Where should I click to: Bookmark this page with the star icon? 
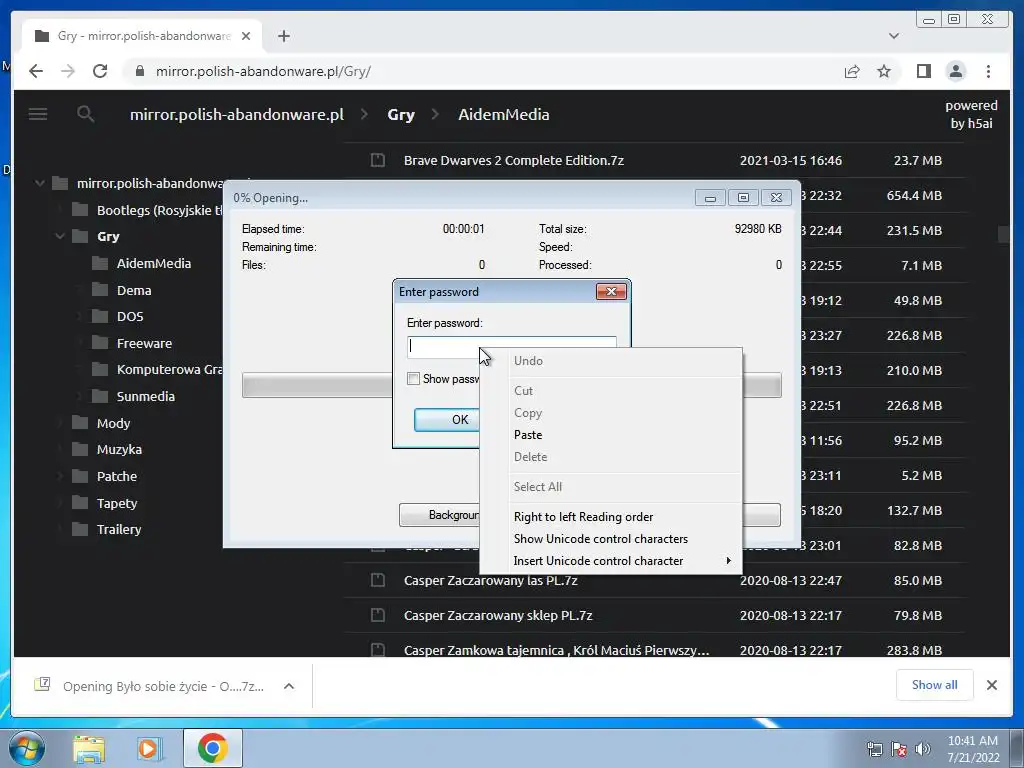click(x=884, y=71)
